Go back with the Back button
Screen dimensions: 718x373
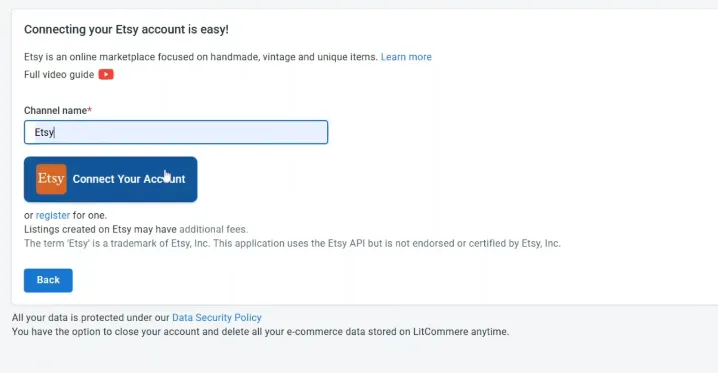pyautogui.click(x=48, y=280)
